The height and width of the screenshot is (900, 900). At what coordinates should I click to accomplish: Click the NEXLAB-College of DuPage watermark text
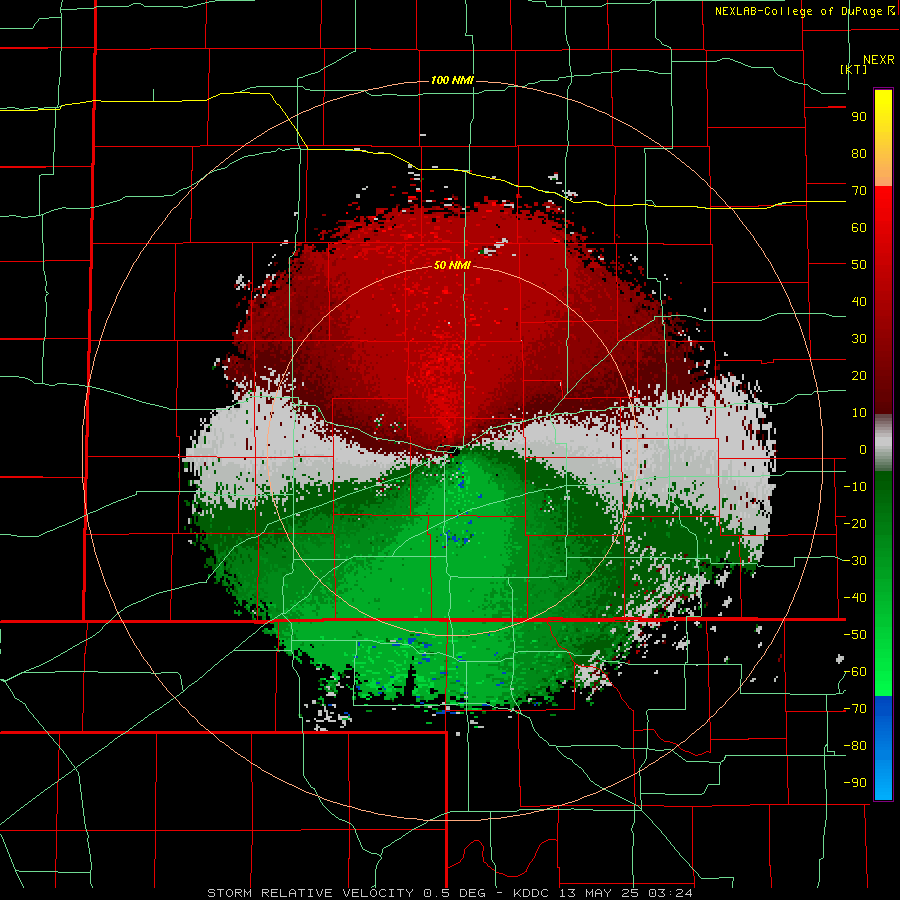(804, 11)
